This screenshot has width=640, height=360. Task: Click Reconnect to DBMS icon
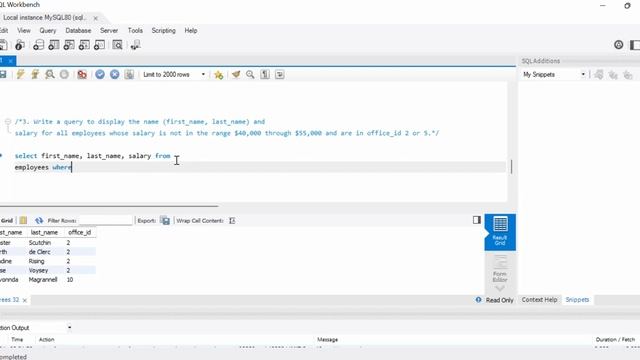(136, 45)
